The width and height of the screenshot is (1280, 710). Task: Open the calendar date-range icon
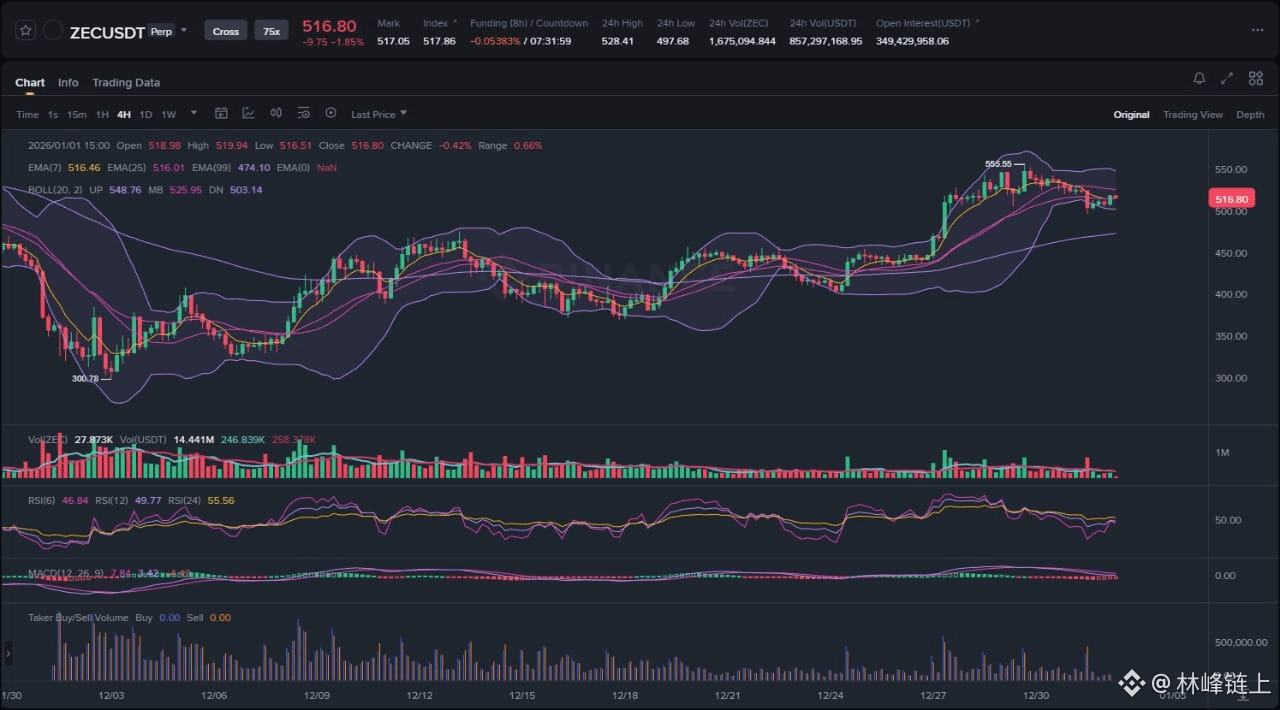point(222,114)
